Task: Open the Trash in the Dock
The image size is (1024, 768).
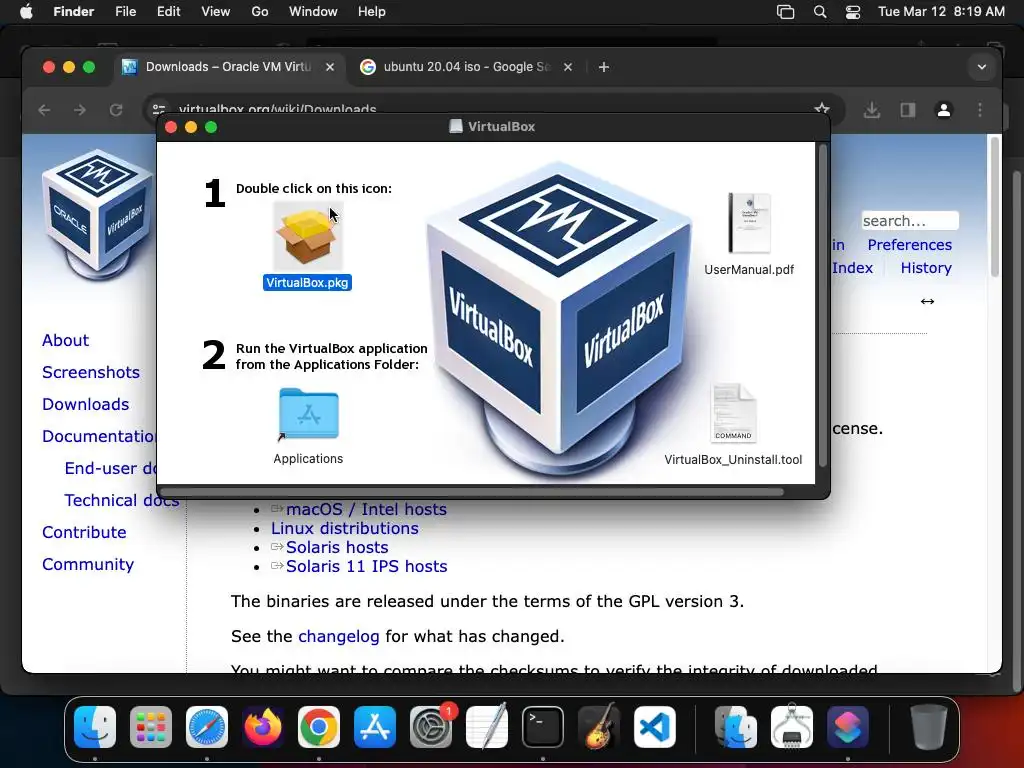Action: pos(929,727)
